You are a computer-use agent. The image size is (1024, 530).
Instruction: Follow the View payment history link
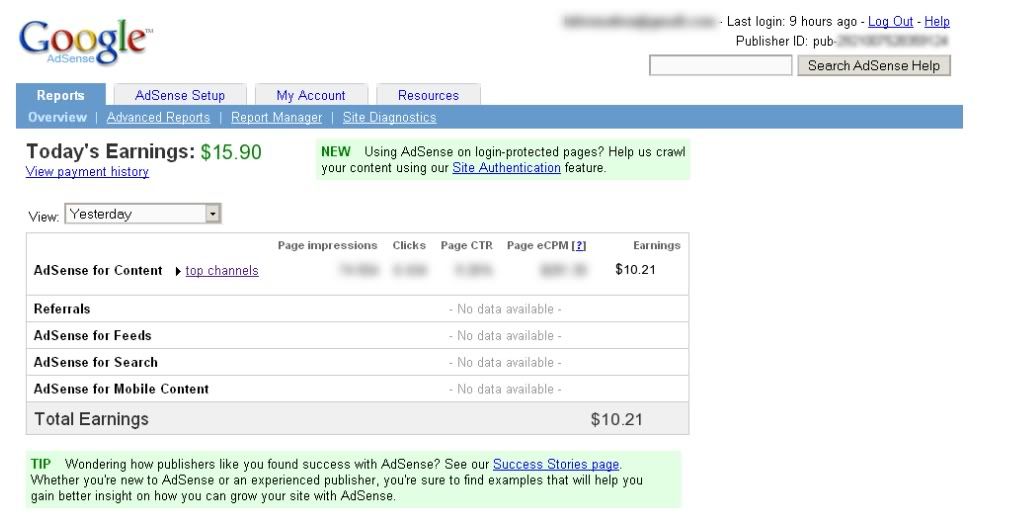pyautogui.click(x=87, y=172)
